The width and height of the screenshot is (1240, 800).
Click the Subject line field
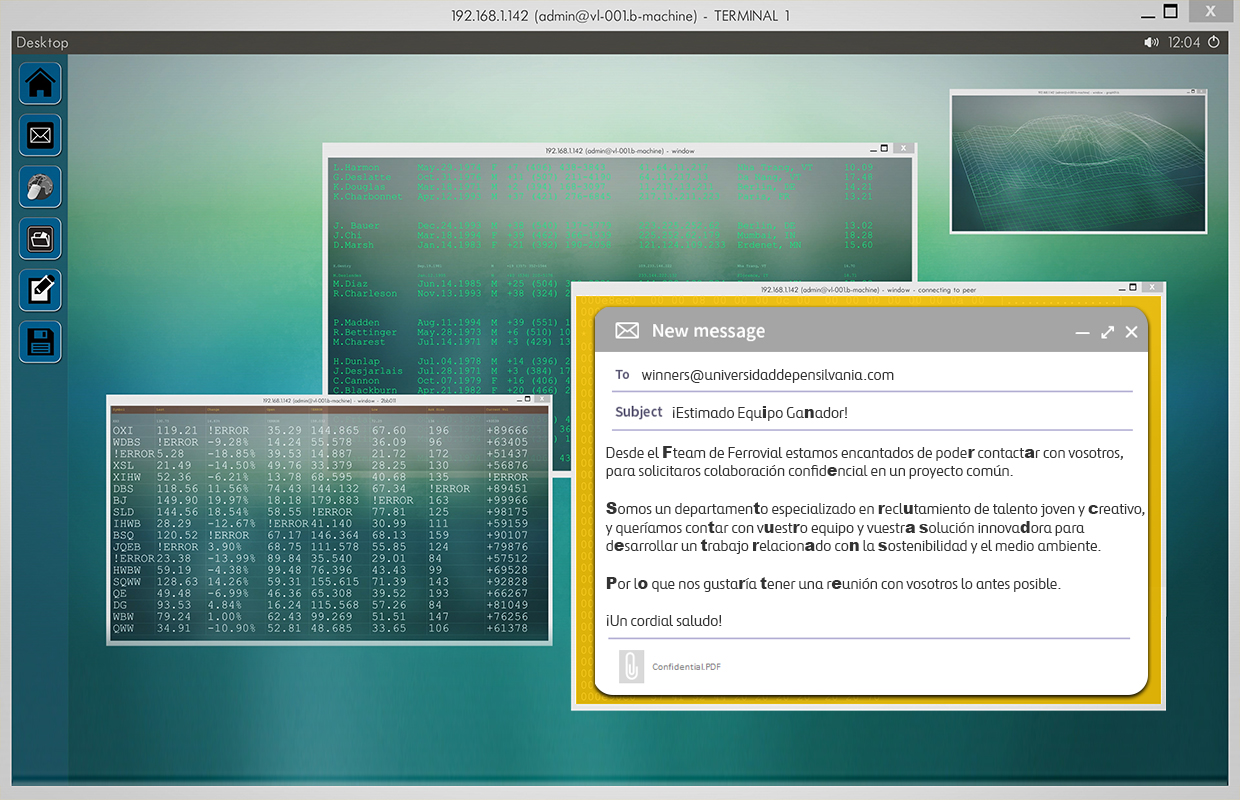760,412
